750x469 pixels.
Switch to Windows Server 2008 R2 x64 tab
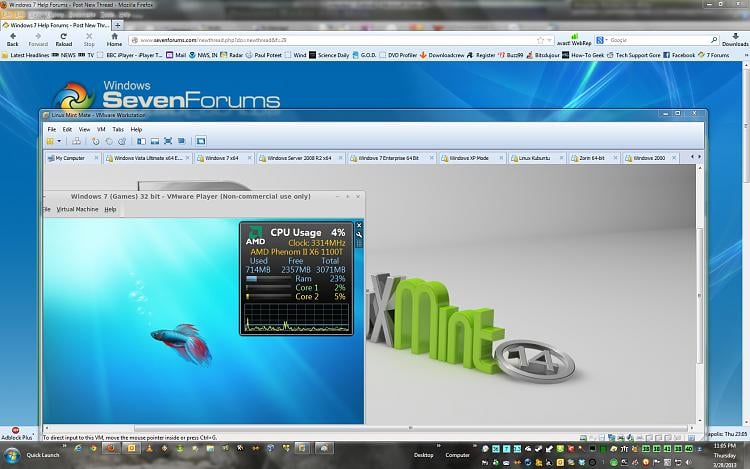299,158
